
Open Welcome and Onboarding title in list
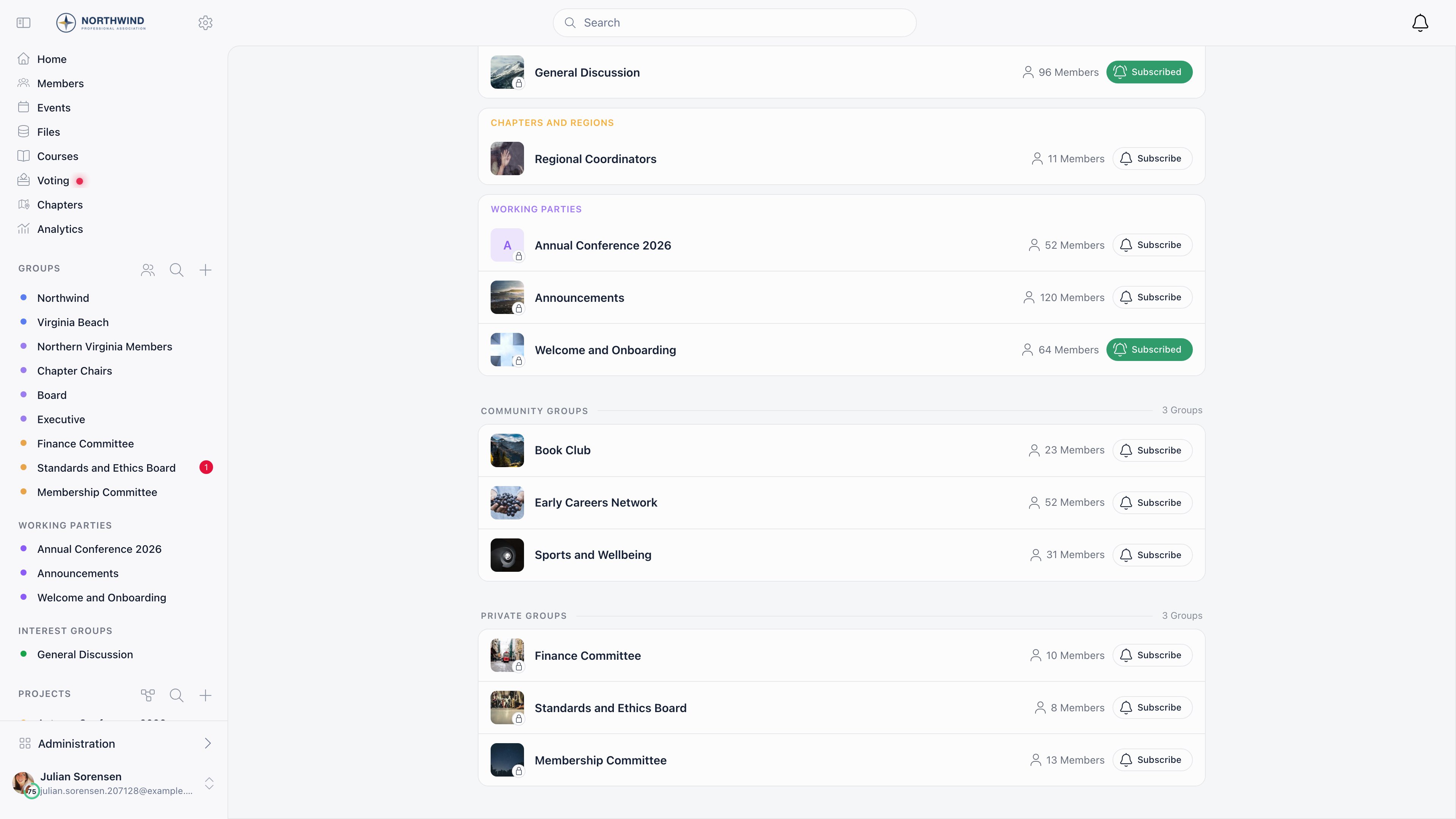(606, 350)
